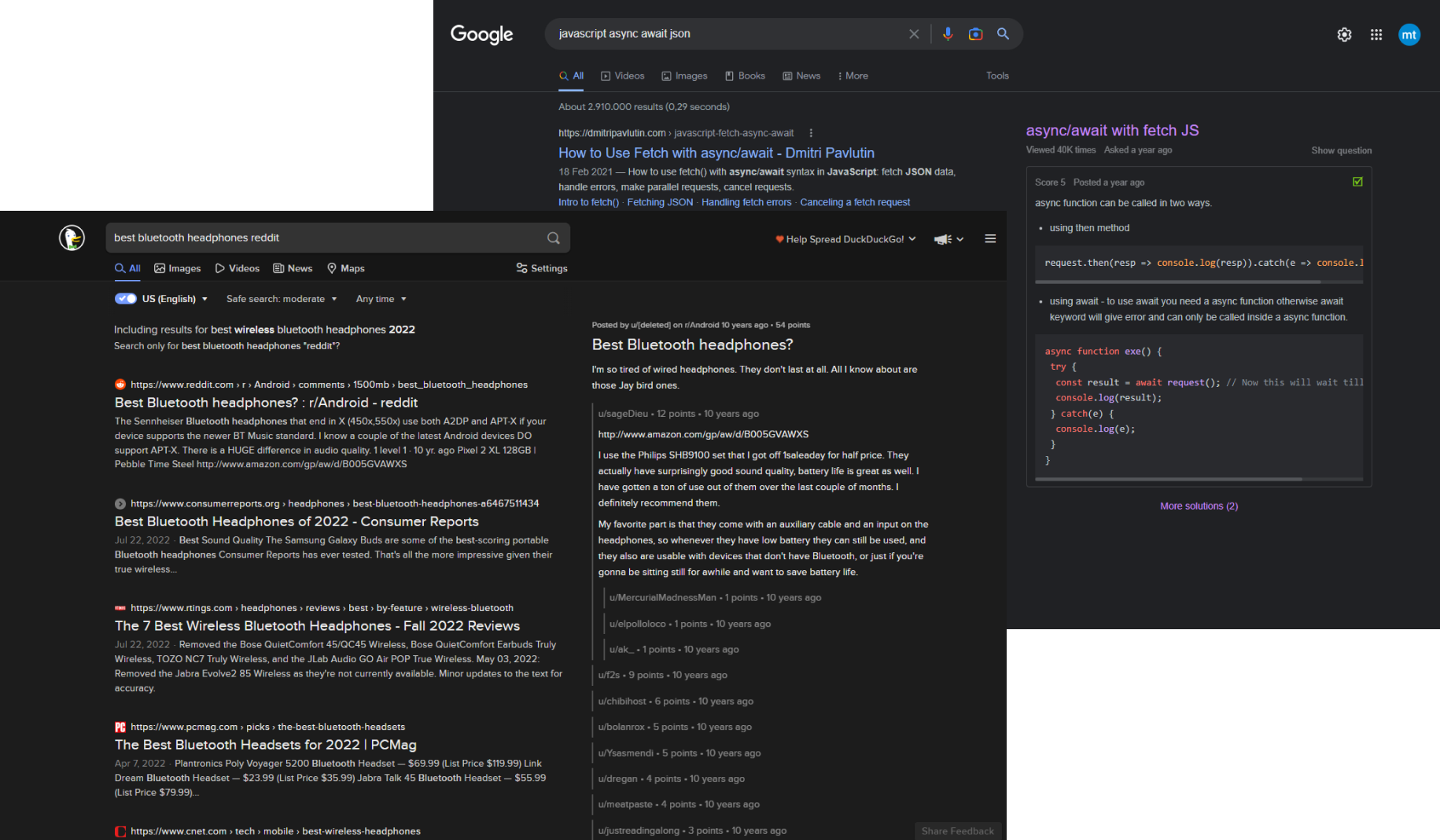This screenshot has height=840, width=1440.
Task: Open the Google apps grid
Action: tap(1376, 35)
